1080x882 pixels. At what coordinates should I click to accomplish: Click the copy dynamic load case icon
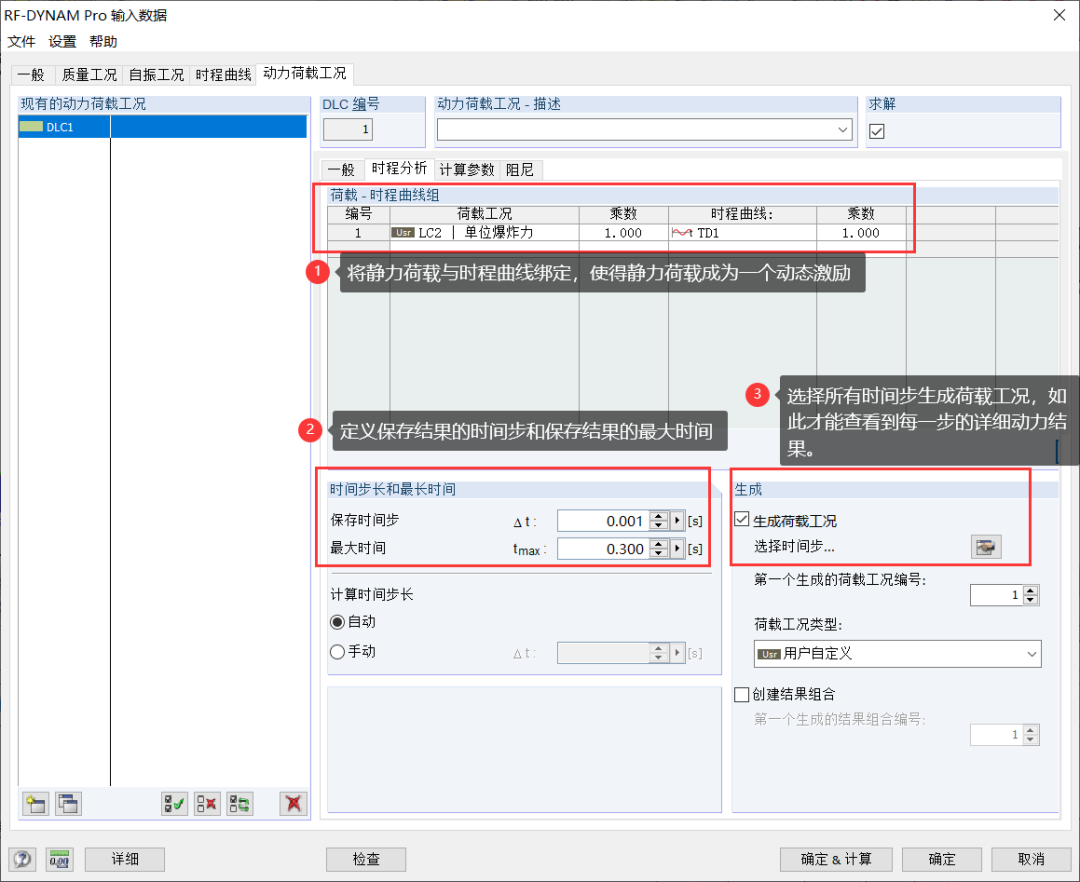[x=68, y=804]
